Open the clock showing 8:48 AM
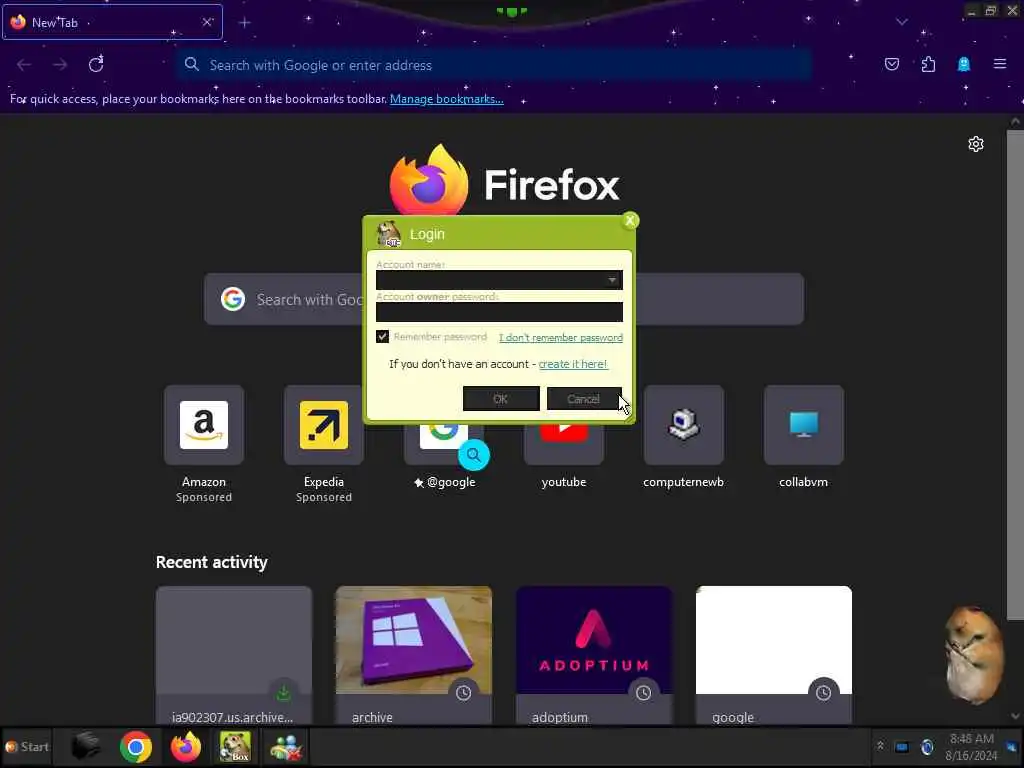The width and height of the screenshot is (1024, 768). pos(972,747)
